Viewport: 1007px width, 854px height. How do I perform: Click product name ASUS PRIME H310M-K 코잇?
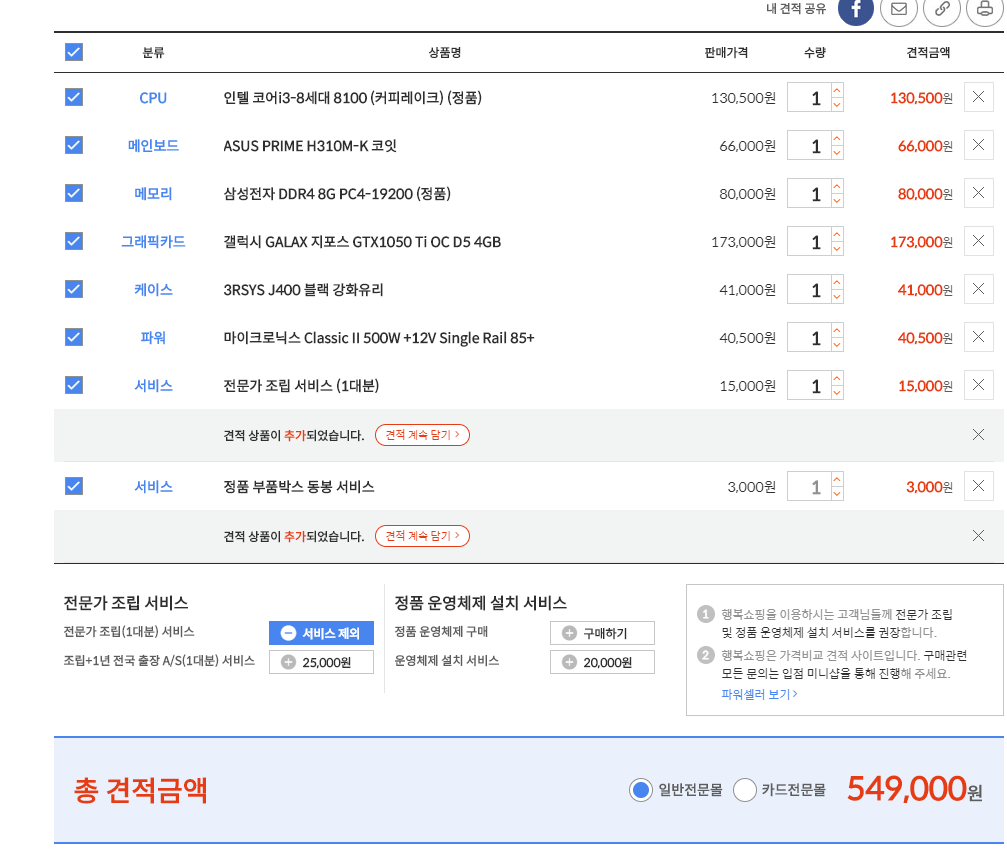pyautogui.click(x=310, y=146)
